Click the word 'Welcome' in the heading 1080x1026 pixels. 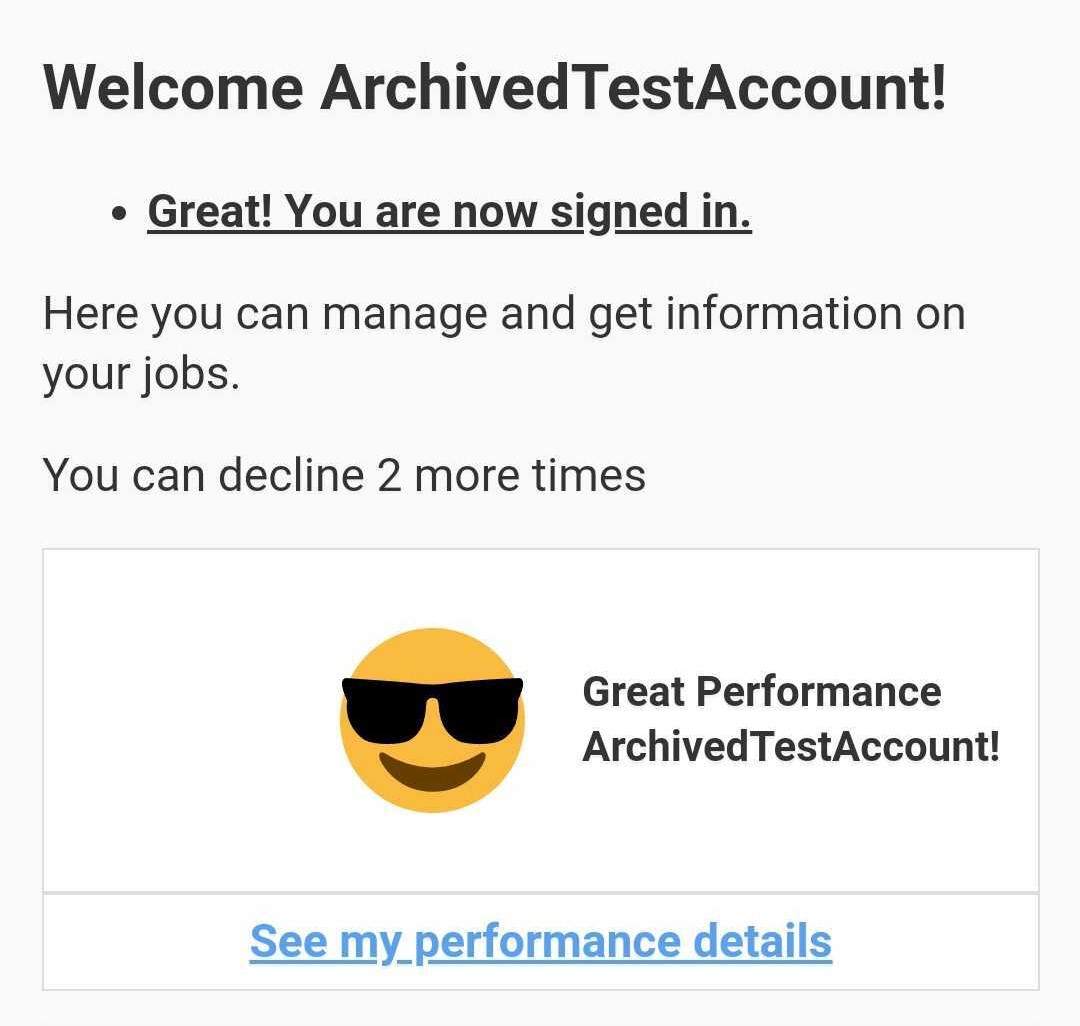pyautogui.click(x=173, y=87)
